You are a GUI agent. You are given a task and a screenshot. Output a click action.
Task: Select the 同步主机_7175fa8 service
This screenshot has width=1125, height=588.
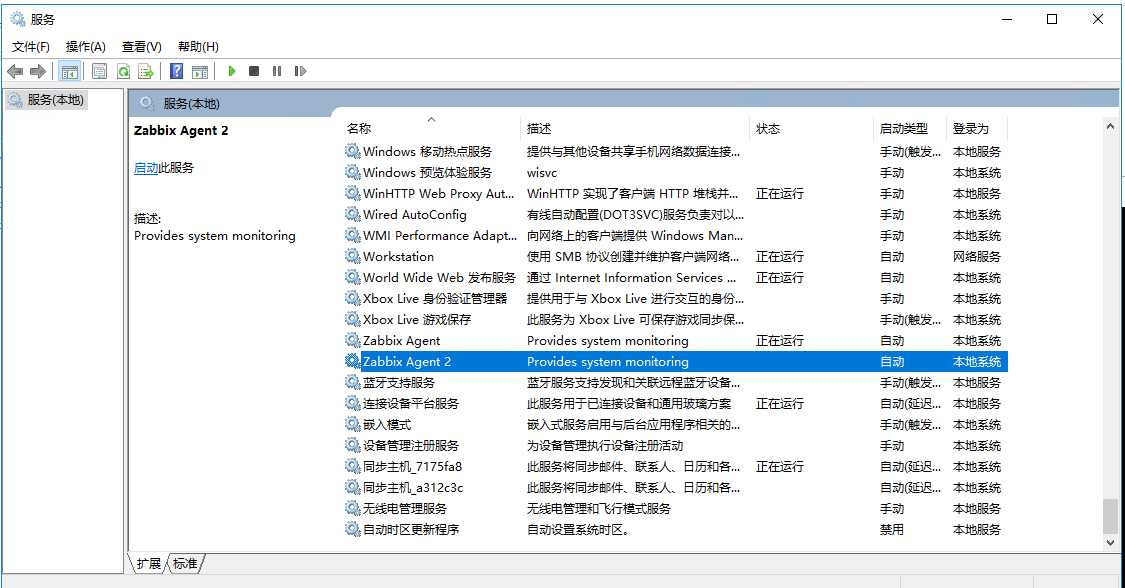(x=675, y=466)
